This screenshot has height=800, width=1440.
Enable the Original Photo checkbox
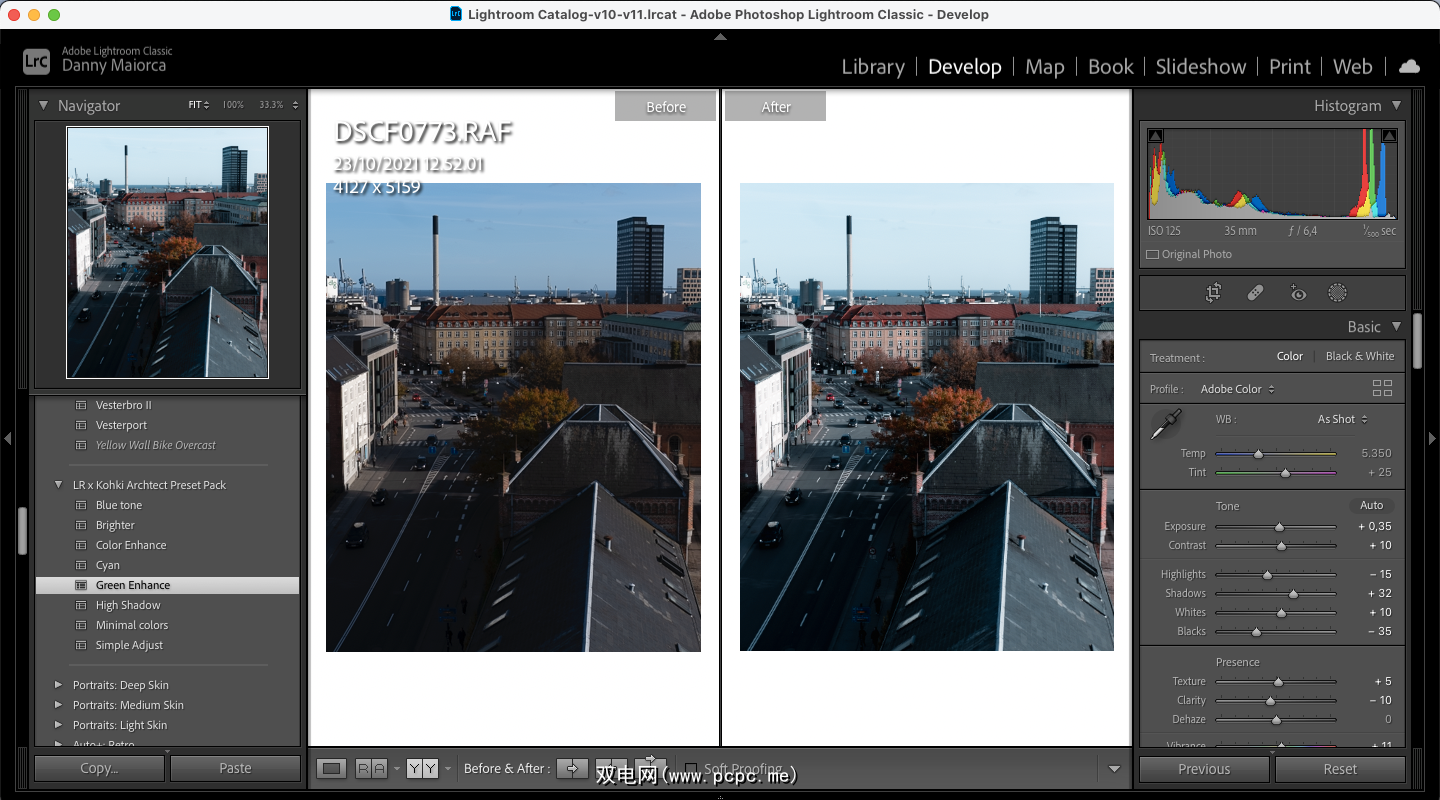[x=1153, y=254]
